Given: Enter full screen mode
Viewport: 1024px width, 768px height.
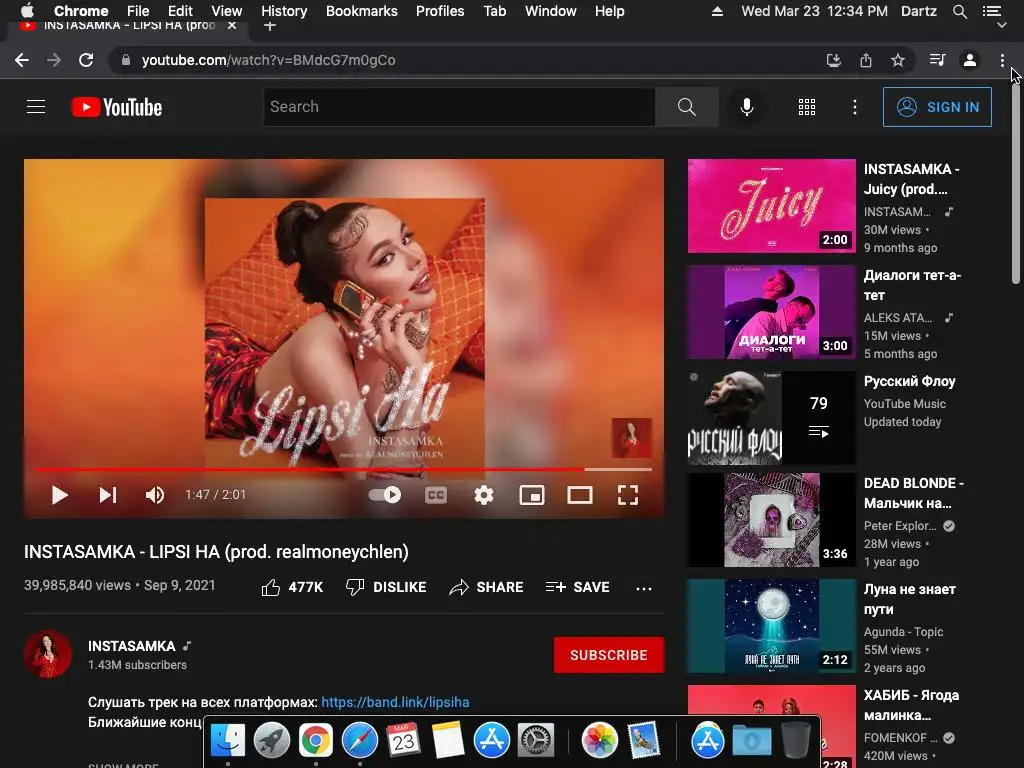Looking at the screenshot, I should click(x=628, y=495).
